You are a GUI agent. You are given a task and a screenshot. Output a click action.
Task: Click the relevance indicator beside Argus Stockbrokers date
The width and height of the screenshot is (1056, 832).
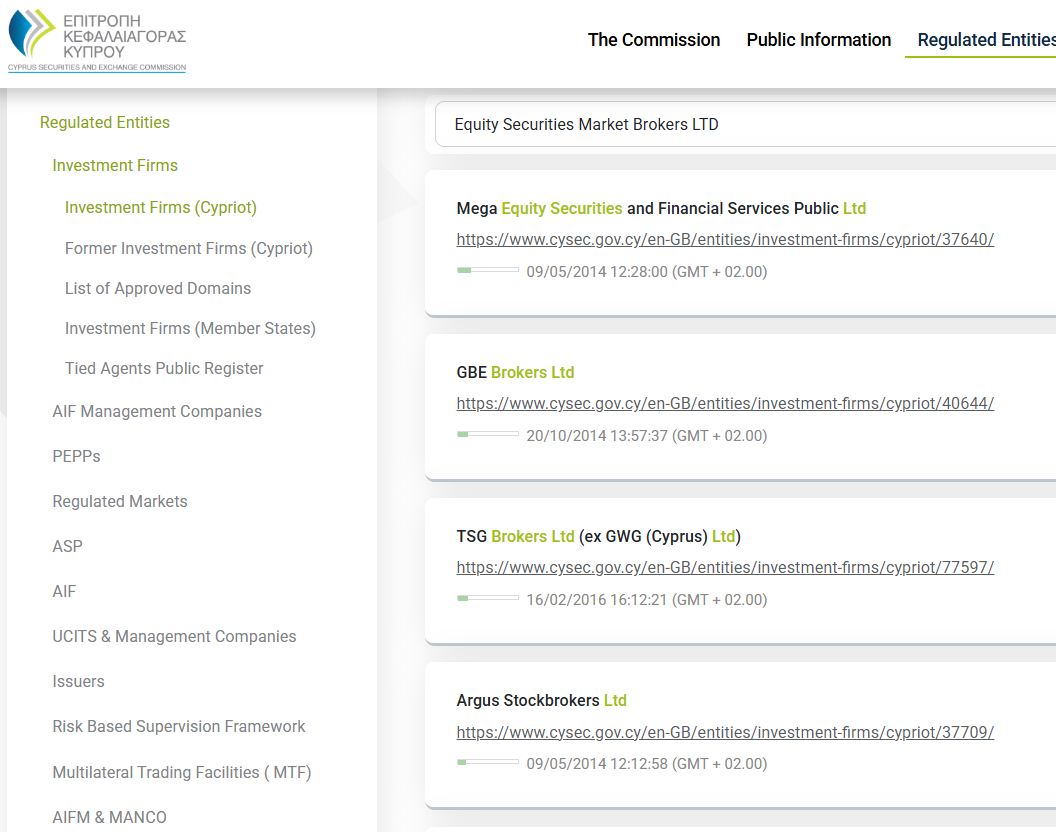(488, 763)
